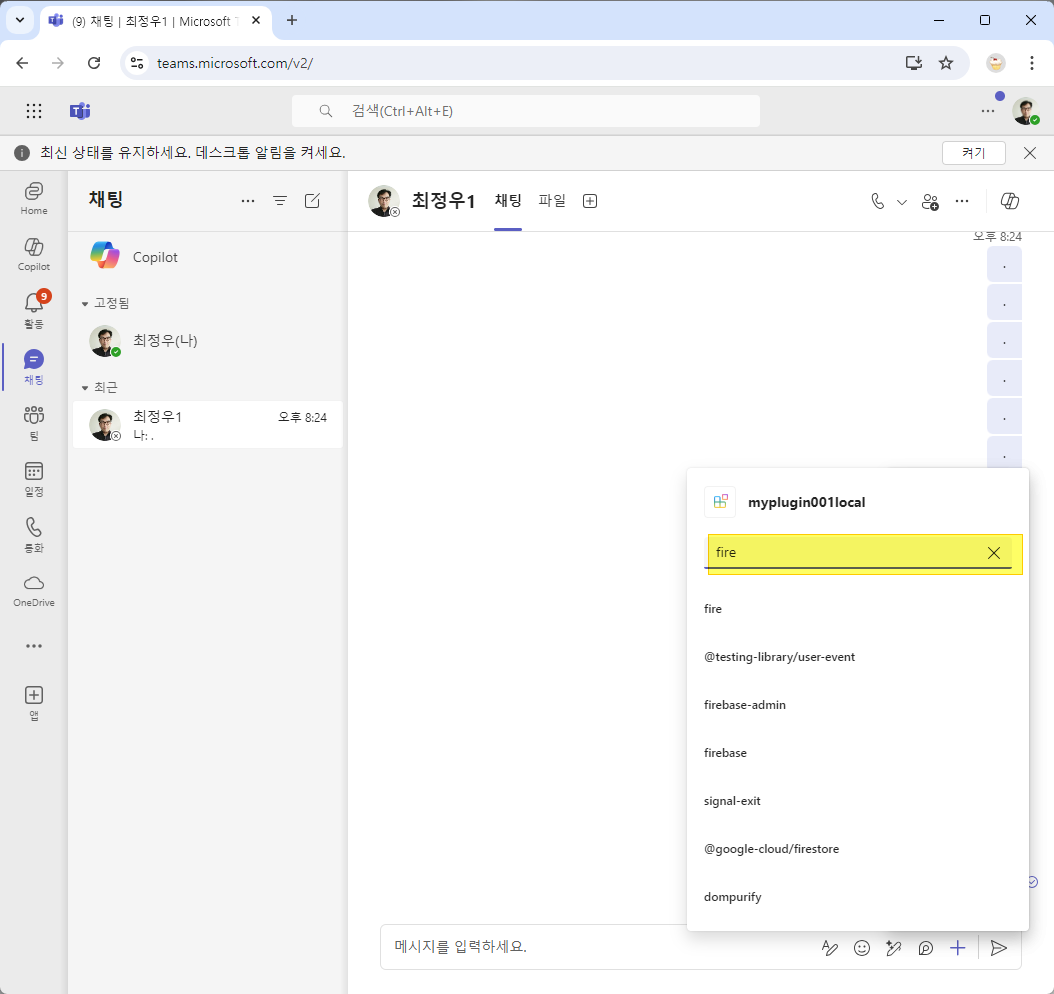Dismiss the desktop notification banner
Screen dimensions: 1054x994
(x=1029, y=153)
